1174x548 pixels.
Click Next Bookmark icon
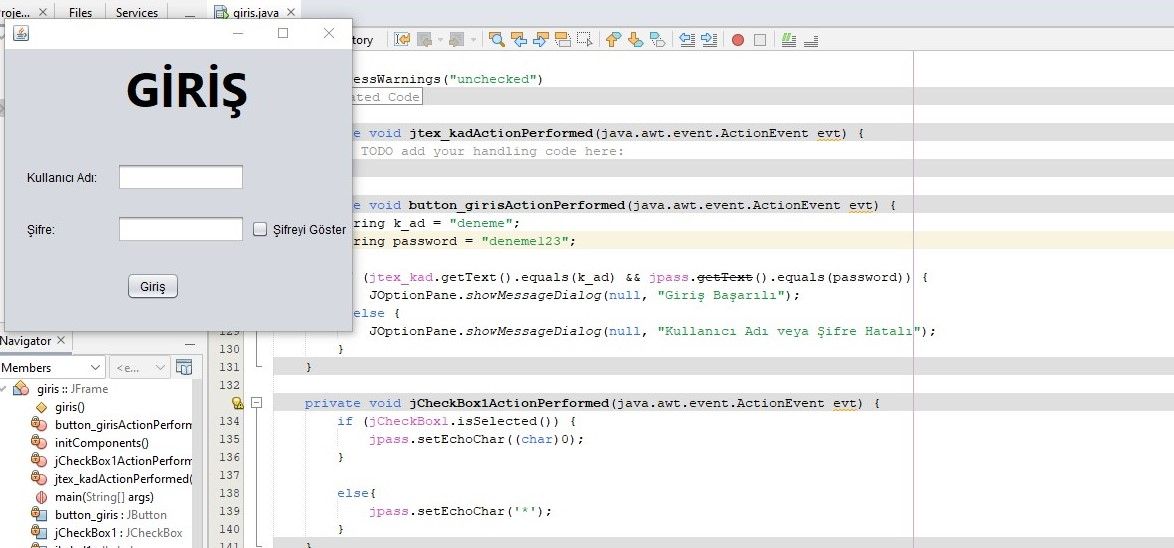[x=635, y=40]
